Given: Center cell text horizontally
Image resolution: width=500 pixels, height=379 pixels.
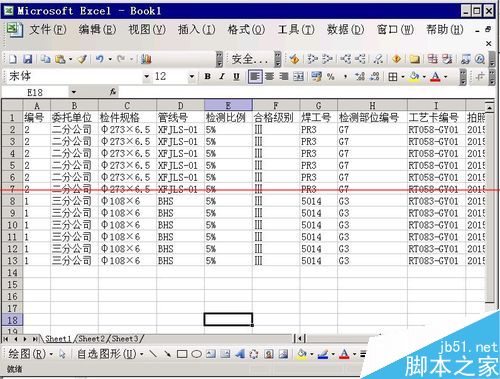Looking at the screenshot, I should click(x=269, y=77).
